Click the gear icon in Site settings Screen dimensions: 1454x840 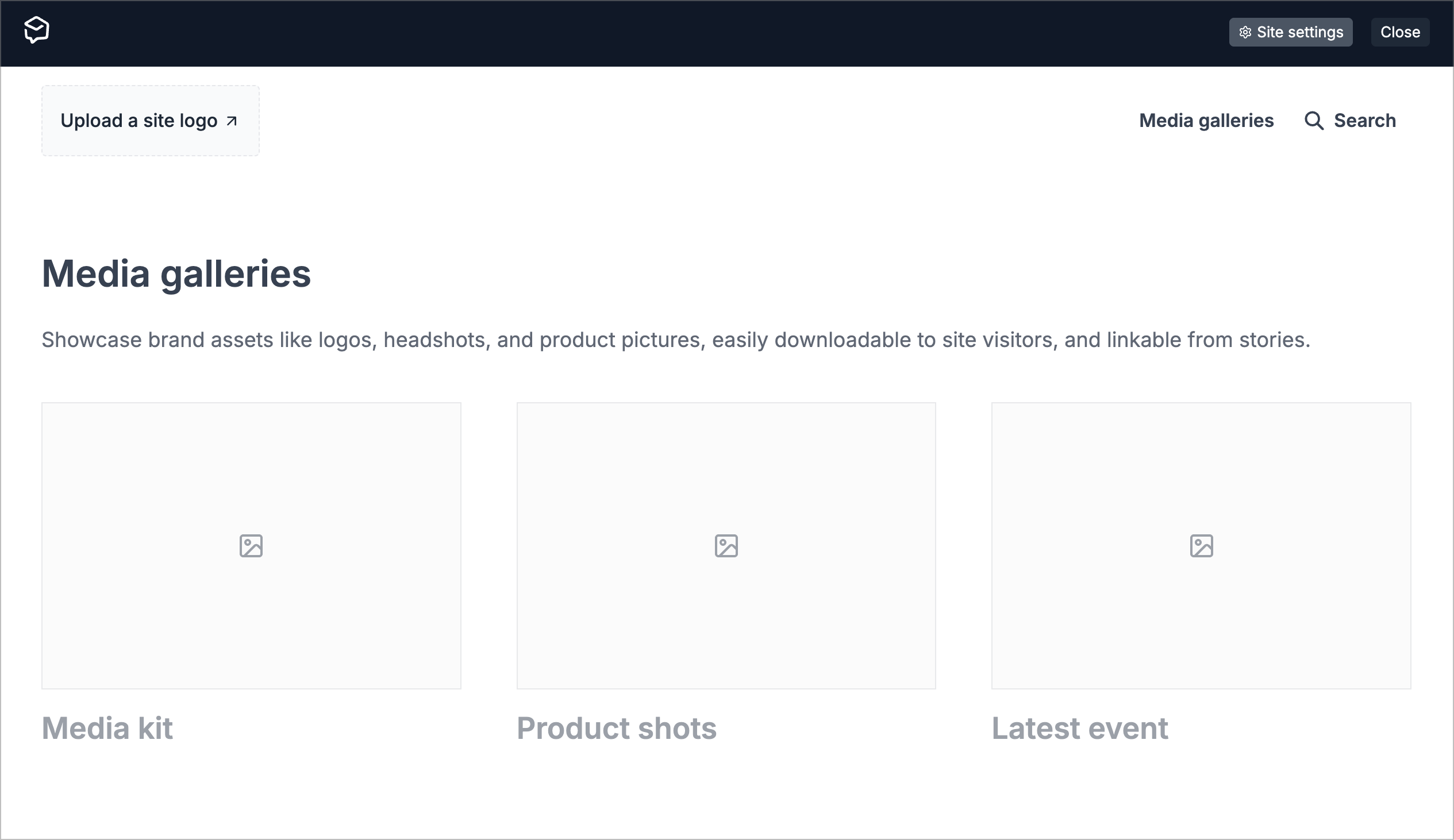(x=1245, y=32)
